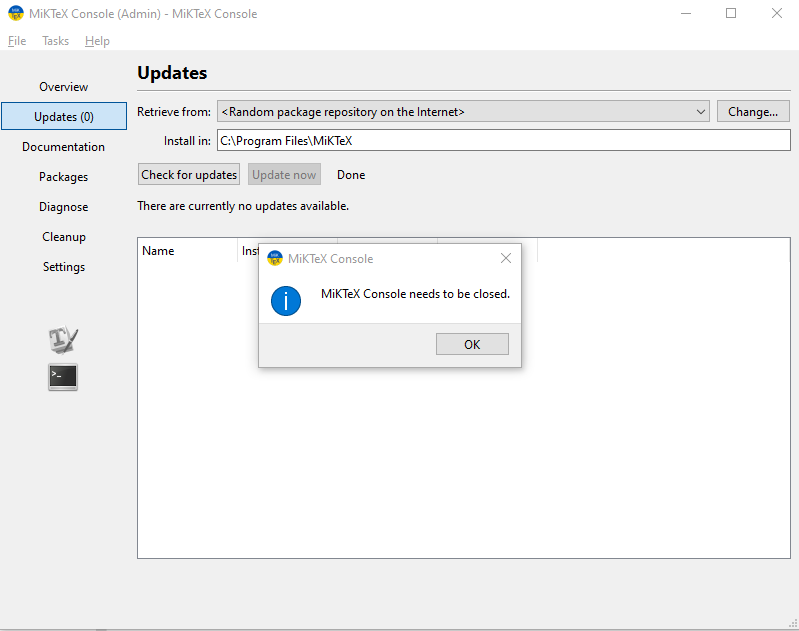Click the Install in path field
Viewport: 799px width, 631px height.
[x=503, y=141]
